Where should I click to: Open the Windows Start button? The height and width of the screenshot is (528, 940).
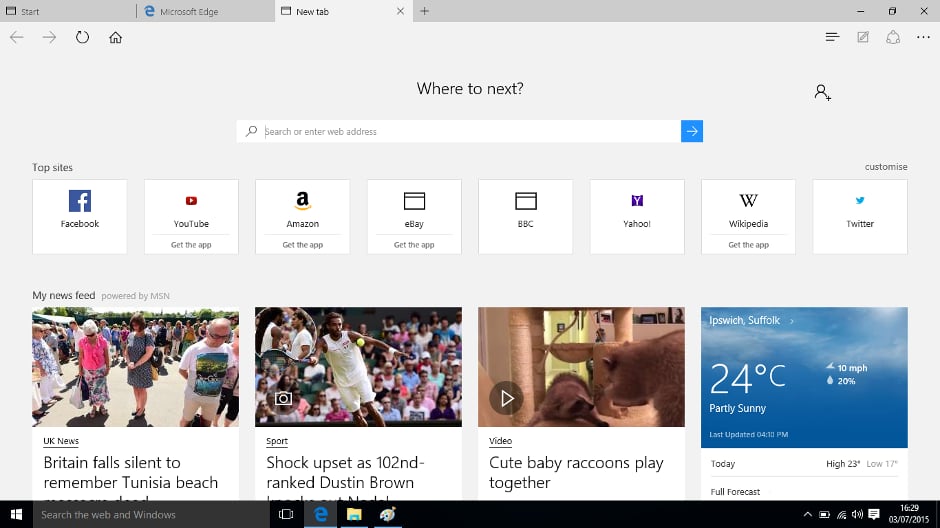pos(16,514)
